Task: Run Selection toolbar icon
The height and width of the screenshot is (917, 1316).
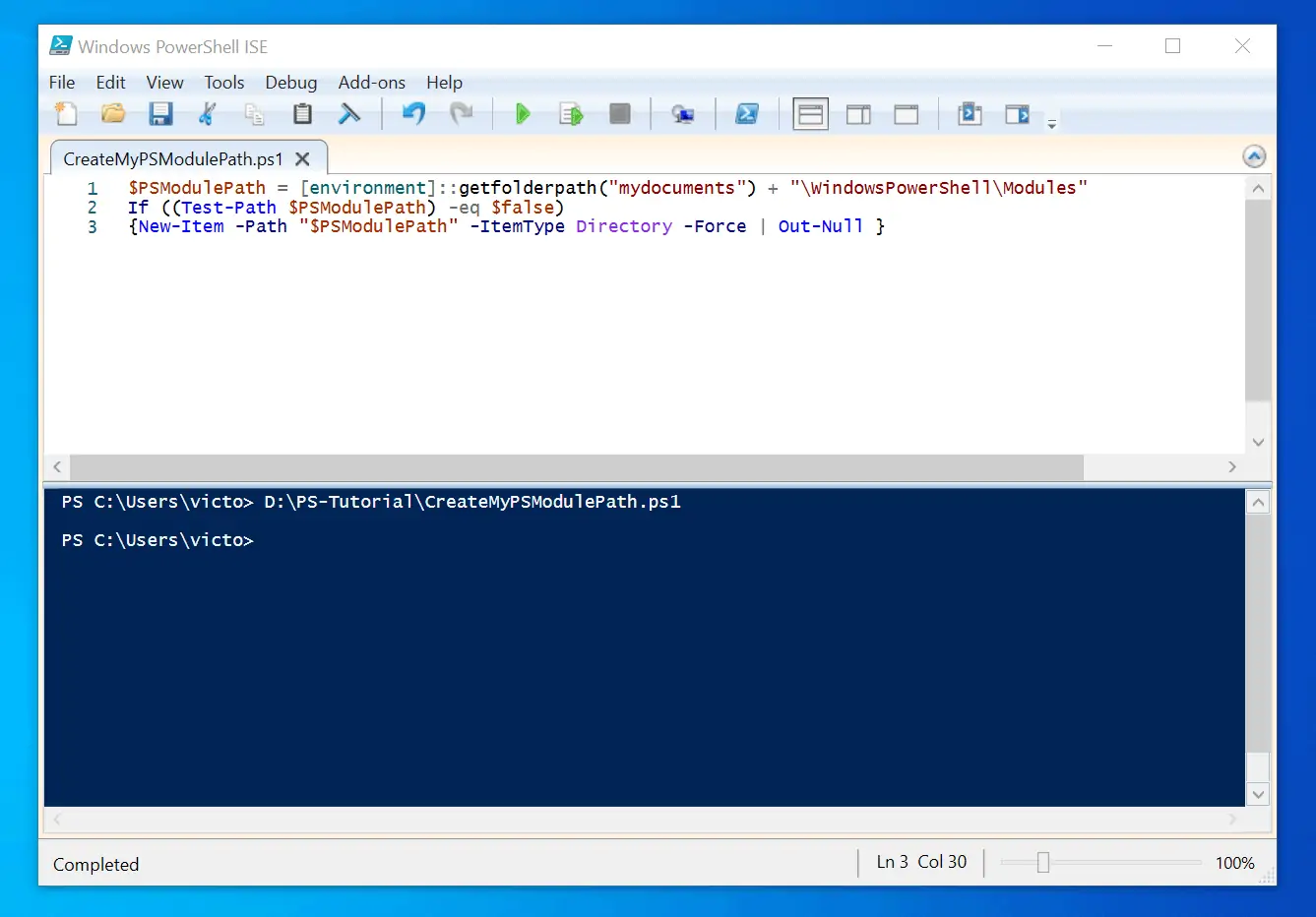Action: pyautogui.click(x=571, y=114)
